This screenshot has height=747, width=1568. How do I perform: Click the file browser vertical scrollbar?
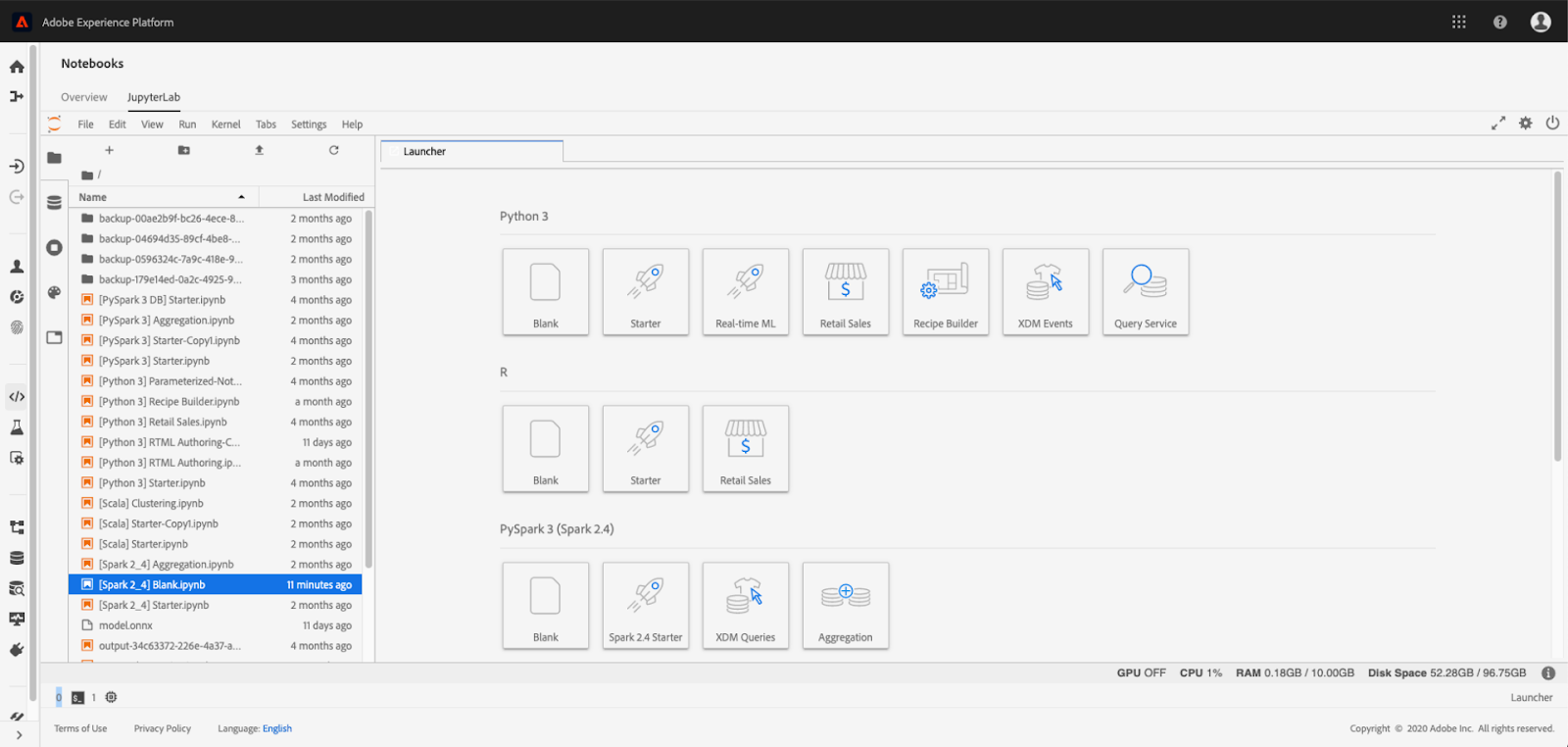368,389
